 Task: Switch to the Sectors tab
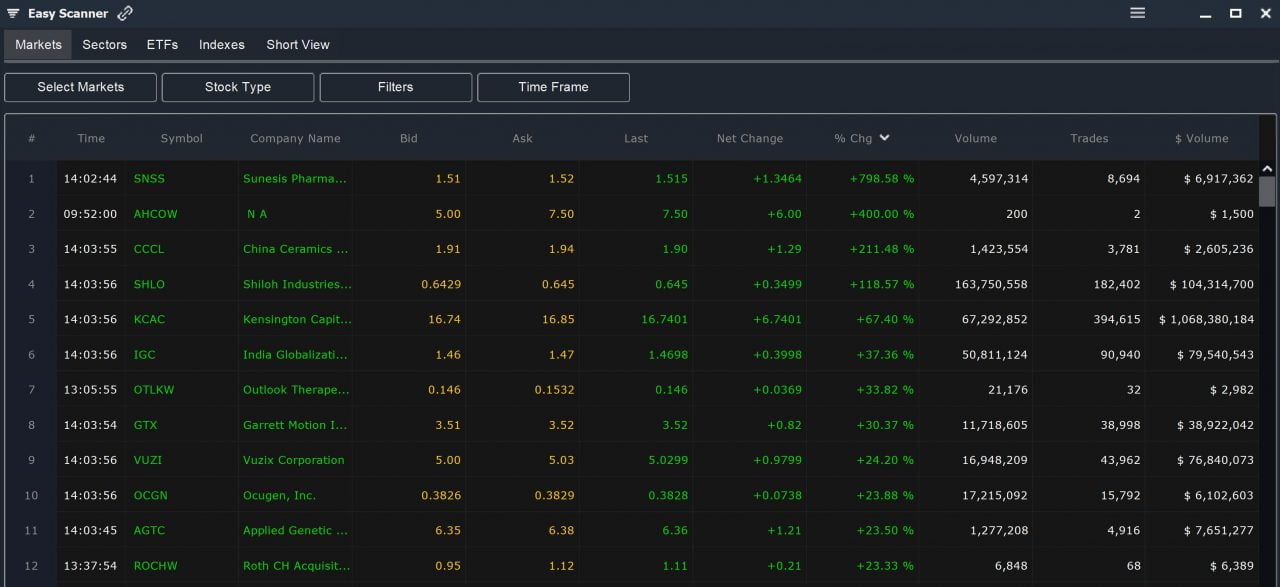104,44
